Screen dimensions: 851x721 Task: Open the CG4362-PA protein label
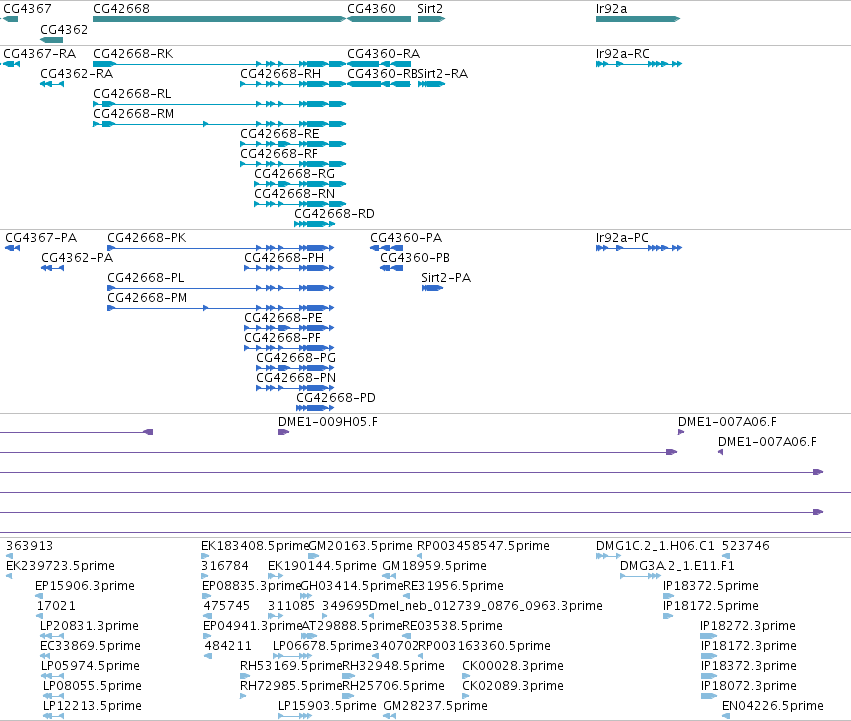point(77,258)
